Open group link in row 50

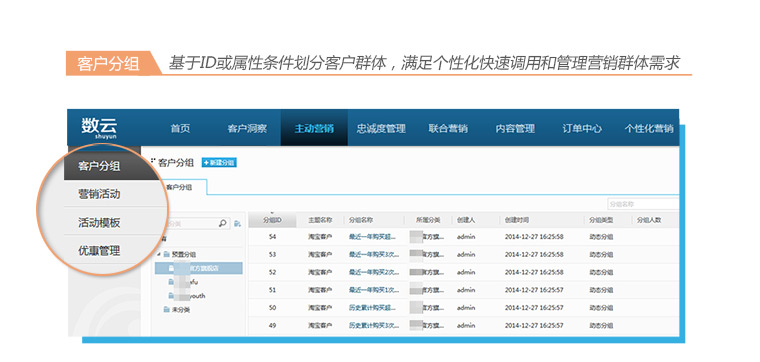click(372, 308)
